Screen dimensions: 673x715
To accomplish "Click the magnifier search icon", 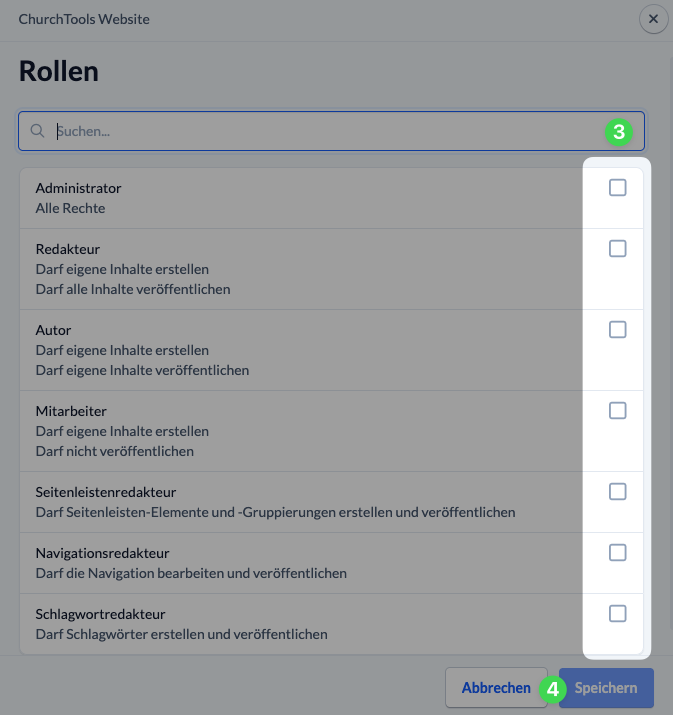I will coord(38,131).
